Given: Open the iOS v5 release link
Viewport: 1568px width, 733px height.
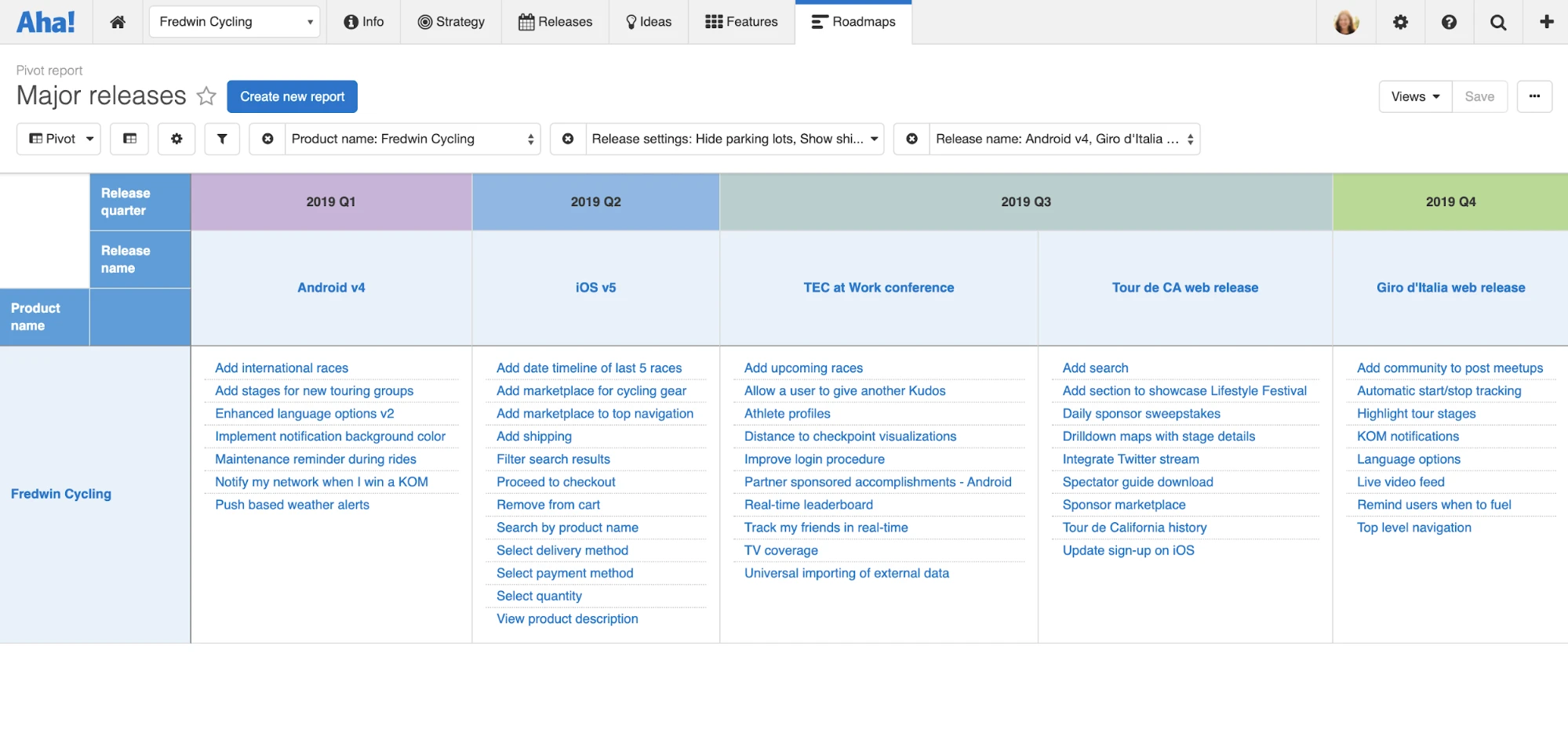Looking at the screenshot, I should coord(595,288).
